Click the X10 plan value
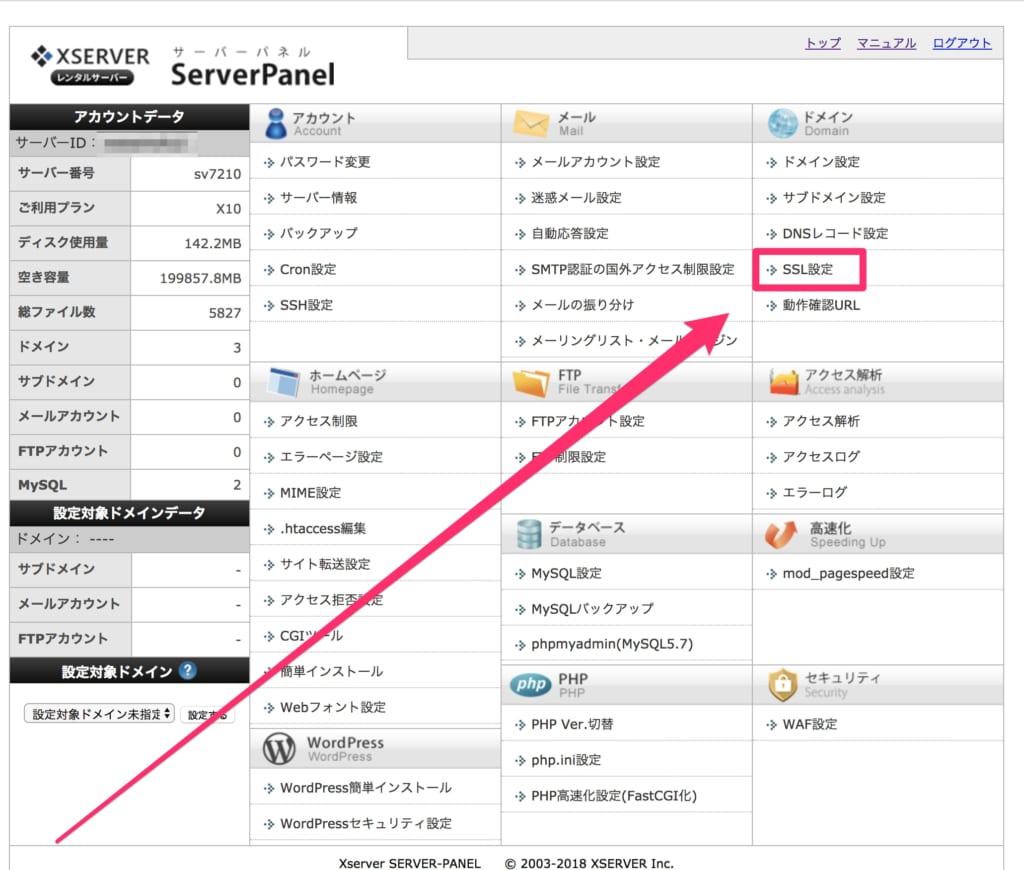Viewport: 1024px width, 870px height. [229, 209]
